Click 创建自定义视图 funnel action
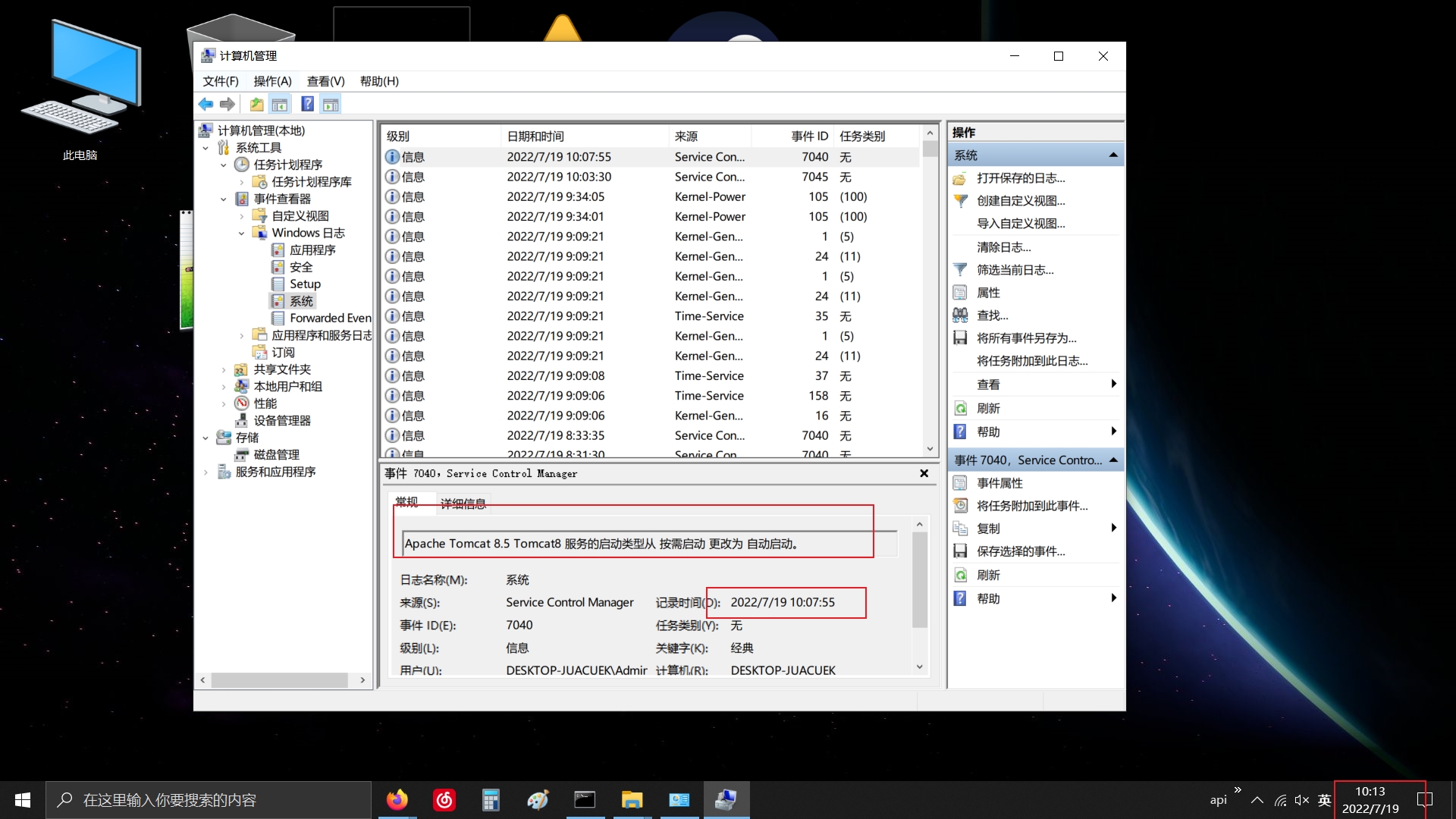The height and width of the screenshot is (819, 1456). tap(1021, 201)
